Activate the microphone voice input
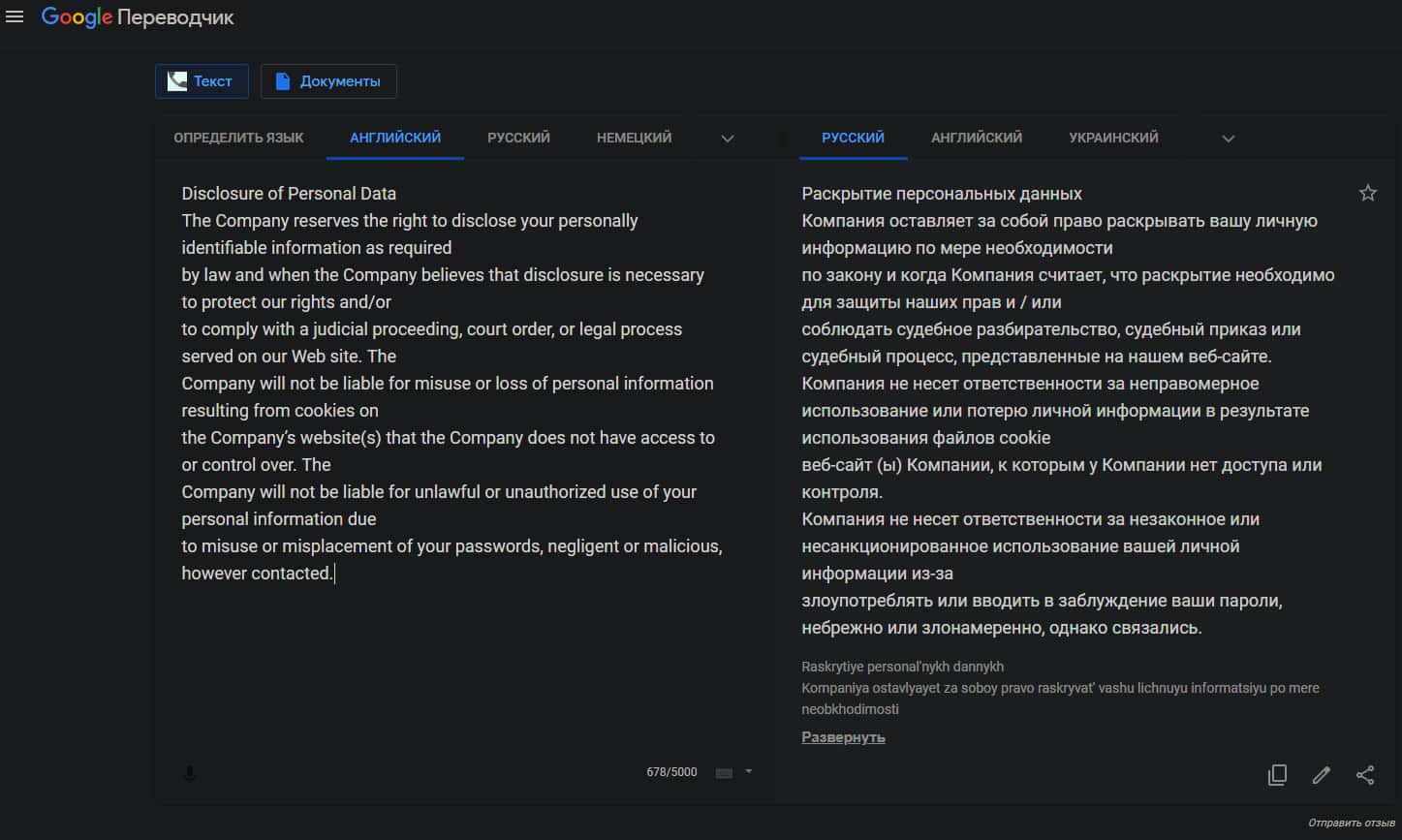 click(x=190, y=773)
